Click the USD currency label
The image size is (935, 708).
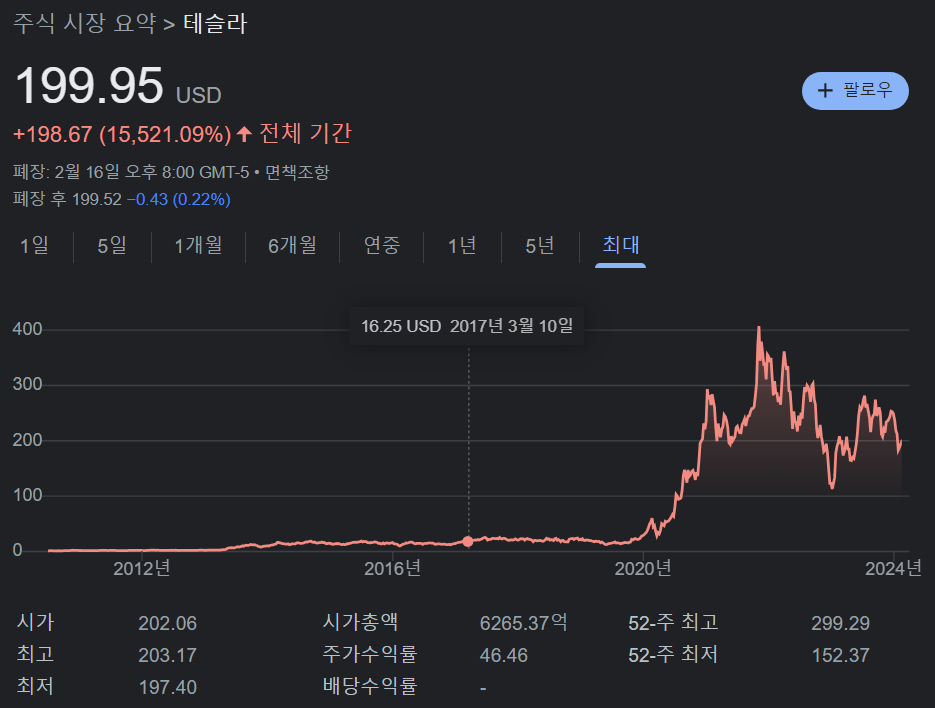[x=199, y=95]
